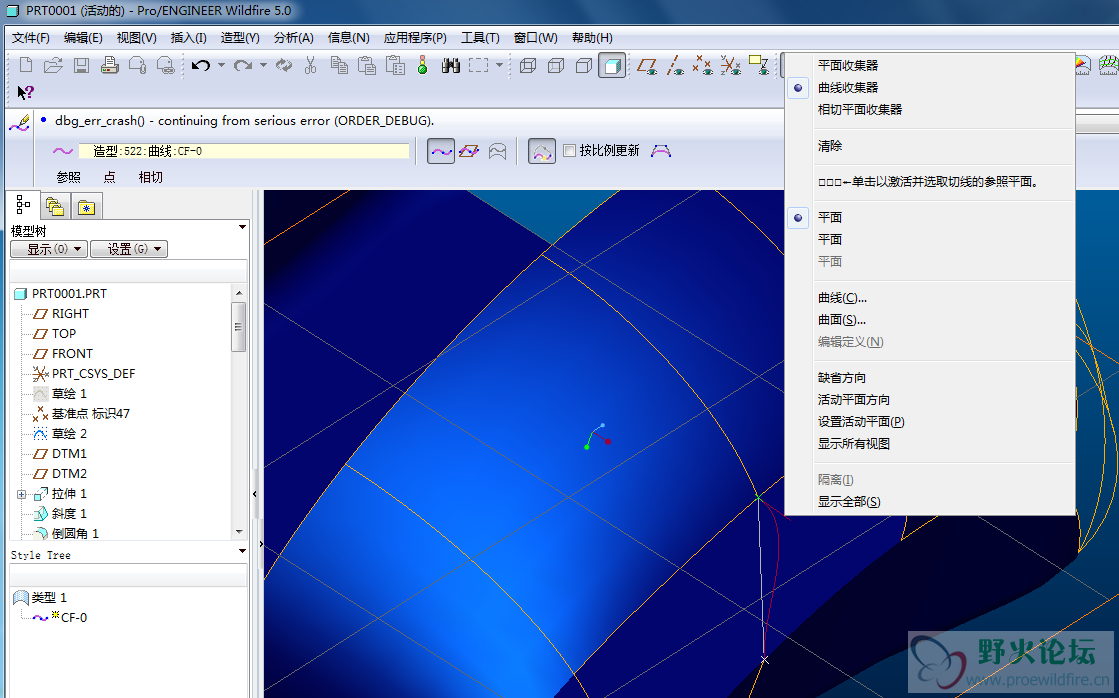Toggle annotation element display

[758, 66]
